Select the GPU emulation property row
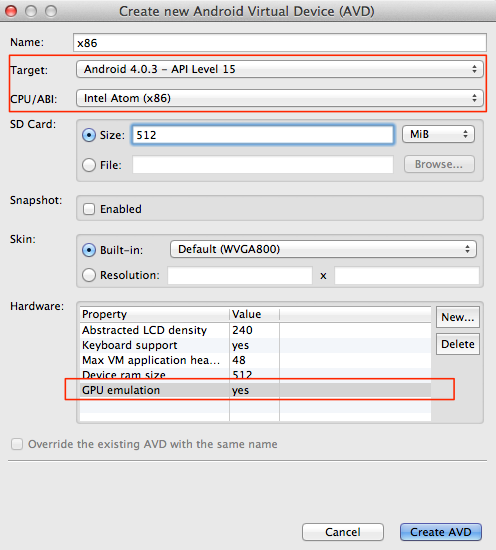496x550 pixels. coord(255,390)
